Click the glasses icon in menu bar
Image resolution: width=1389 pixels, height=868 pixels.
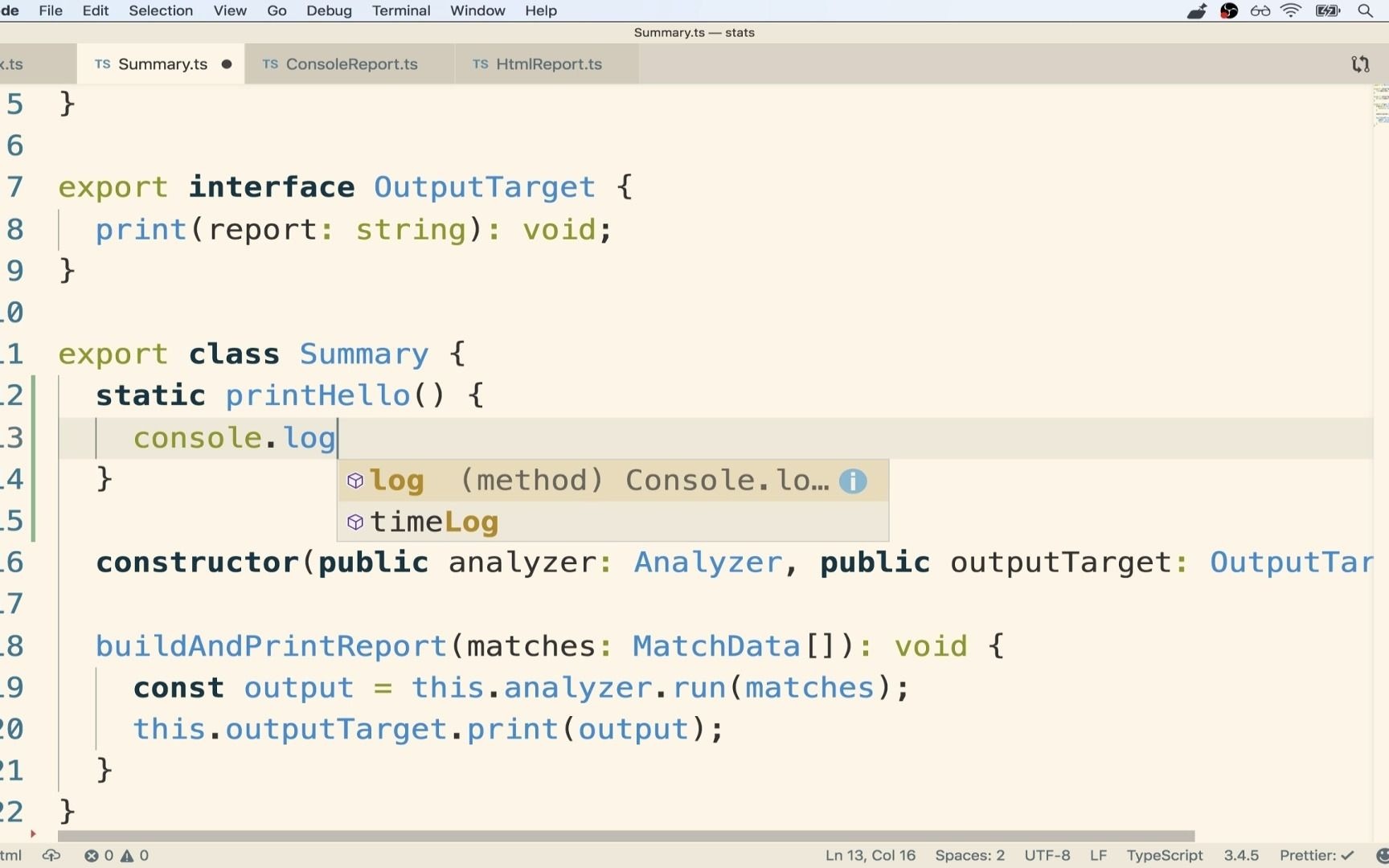pyautogui.click(x=1260, y=10)
